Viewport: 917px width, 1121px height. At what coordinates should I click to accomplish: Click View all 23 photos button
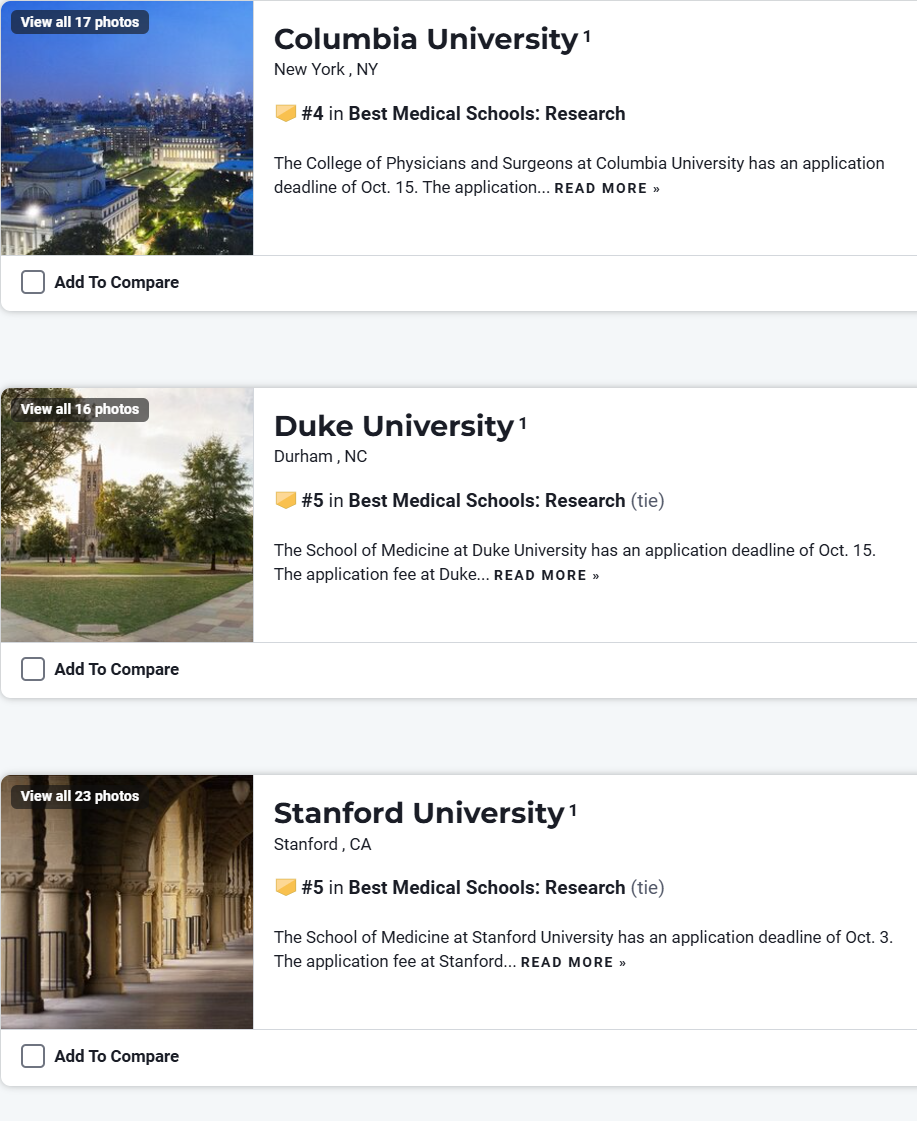coord(80,796)
